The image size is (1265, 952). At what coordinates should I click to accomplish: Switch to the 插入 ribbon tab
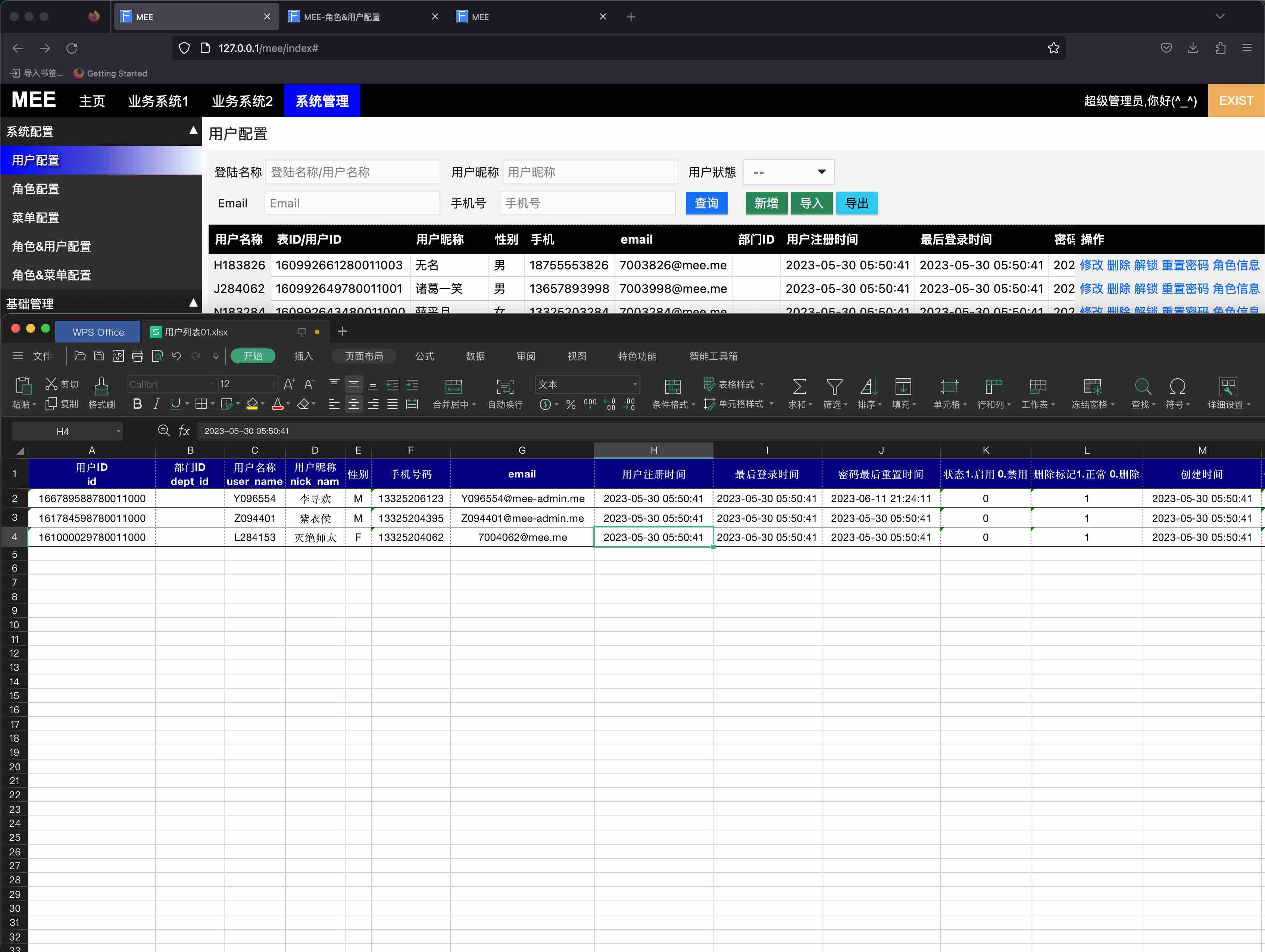[x=303, y=356]
